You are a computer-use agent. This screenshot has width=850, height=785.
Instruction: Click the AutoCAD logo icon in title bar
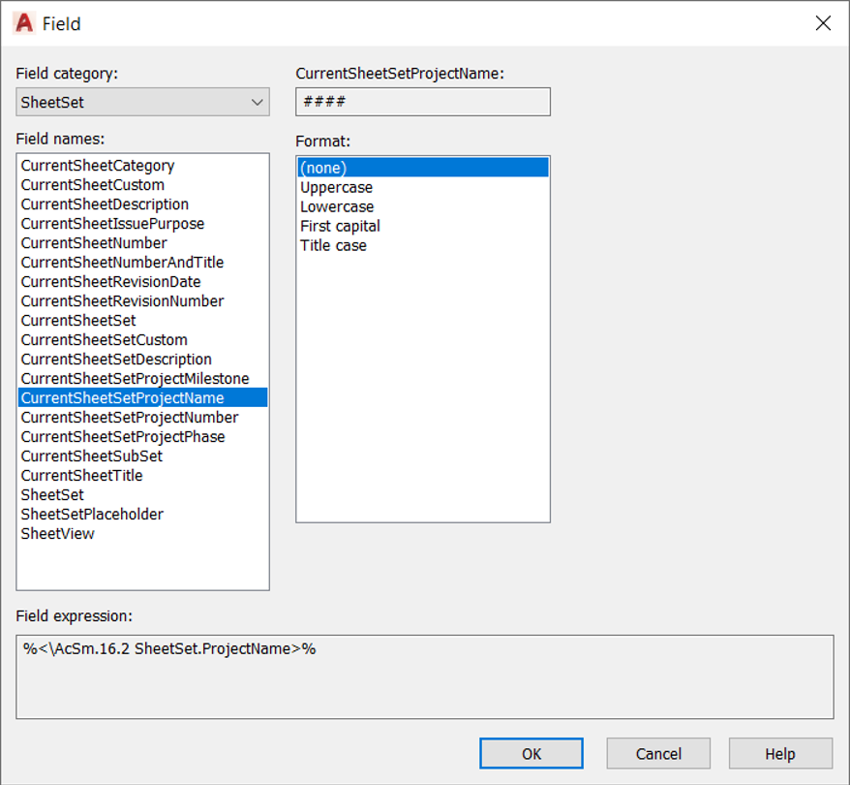pos(24,23)
